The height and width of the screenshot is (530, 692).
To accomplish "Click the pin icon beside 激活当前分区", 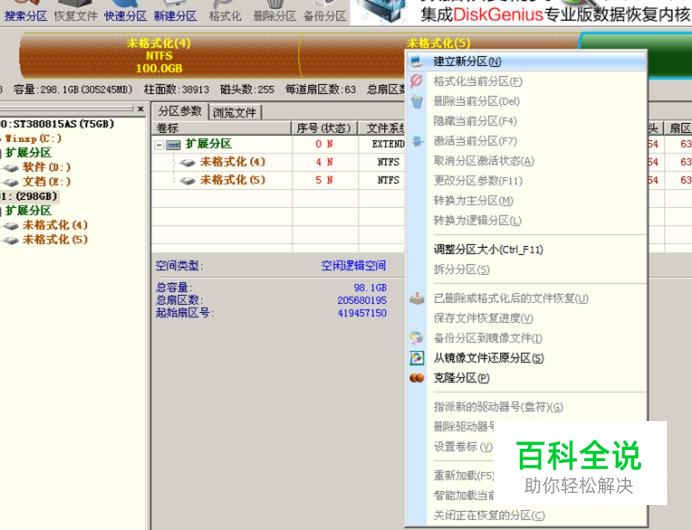I will (x=417, y=141).
